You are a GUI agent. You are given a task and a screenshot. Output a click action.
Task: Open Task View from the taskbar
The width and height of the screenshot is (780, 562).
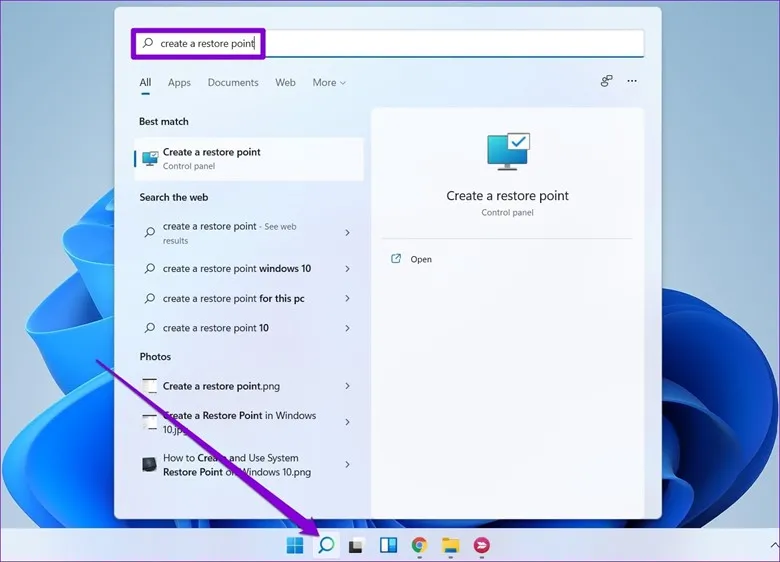click(x=356, y=545)
